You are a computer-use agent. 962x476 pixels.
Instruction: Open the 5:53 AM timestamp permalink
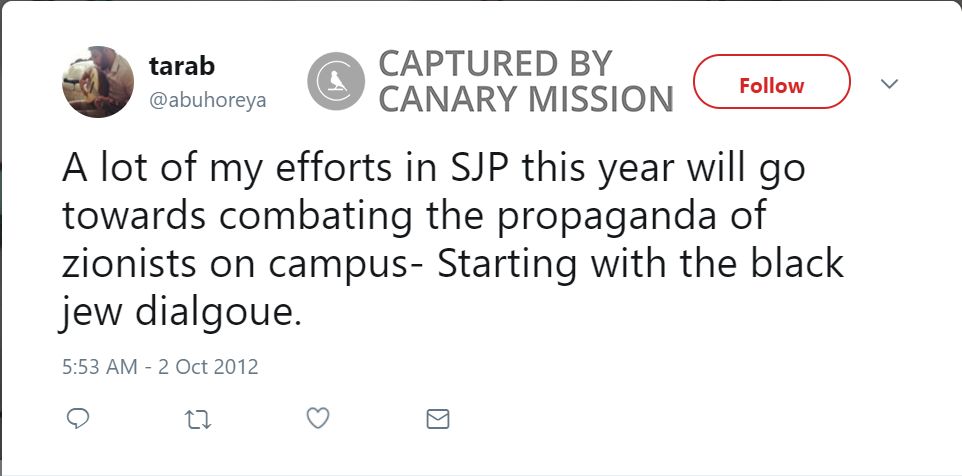click(x=99, y=367)
